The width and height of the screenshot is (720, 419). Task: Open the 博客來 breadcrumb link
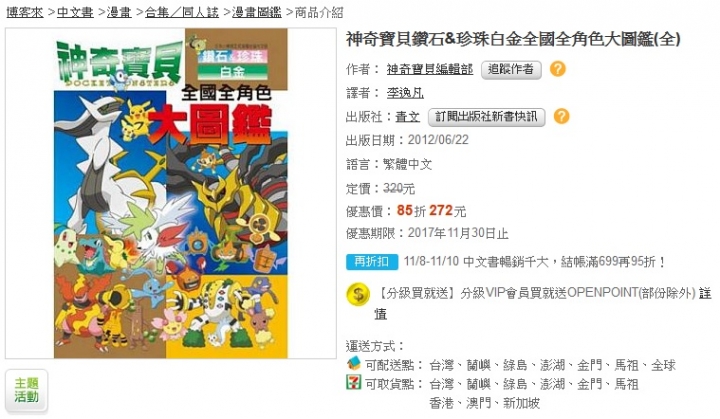[x=25, y=12]
